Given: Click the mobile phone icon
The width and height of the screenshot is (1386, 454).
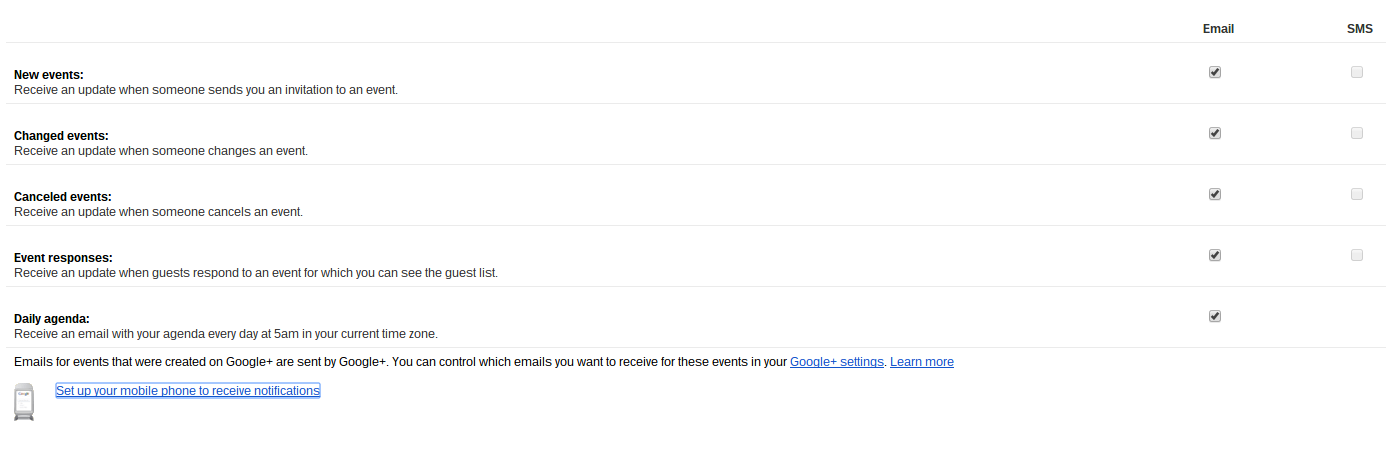Looking at the screenshot, I should point(24,401).
